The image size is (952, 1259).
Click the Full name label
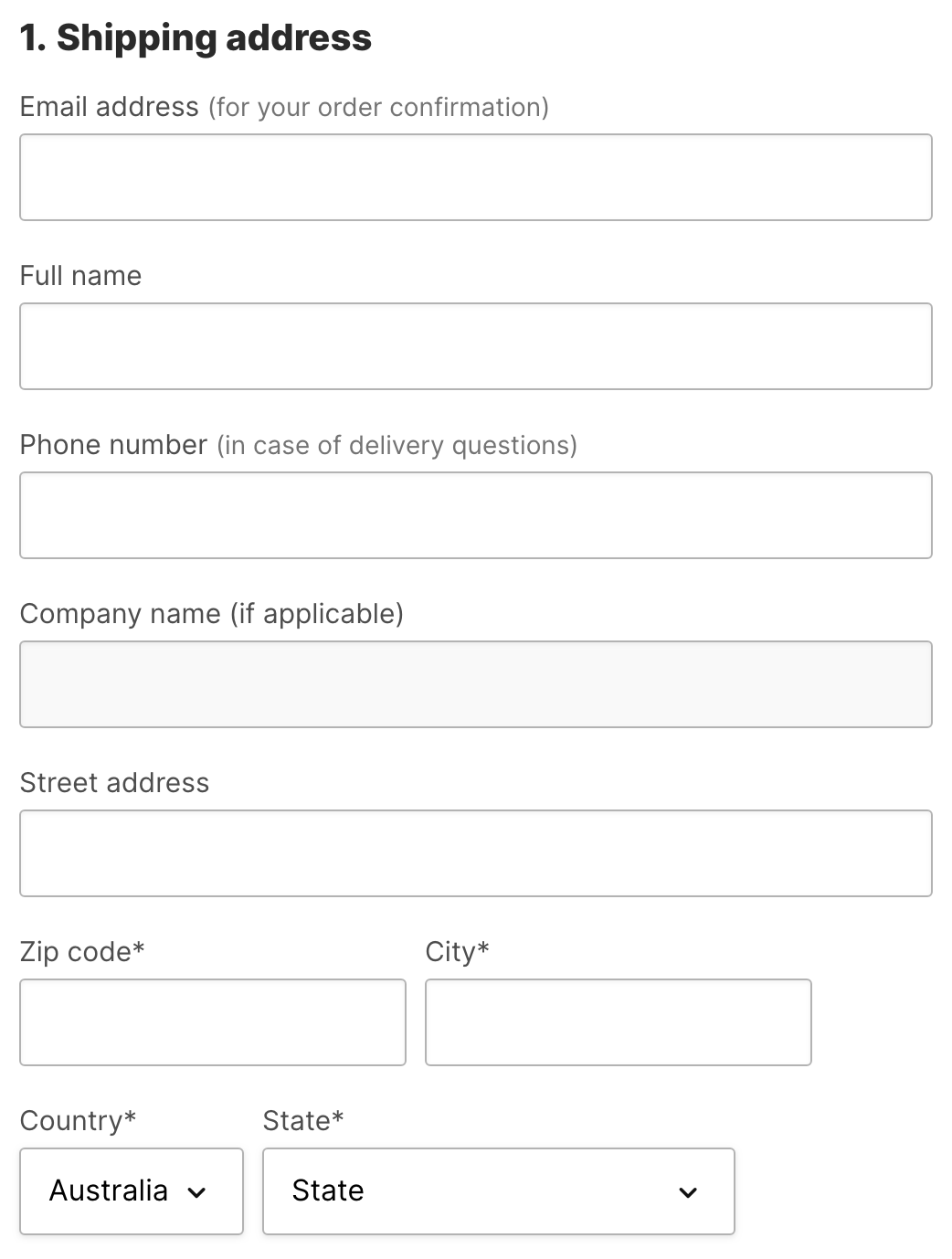click(80, 275)
